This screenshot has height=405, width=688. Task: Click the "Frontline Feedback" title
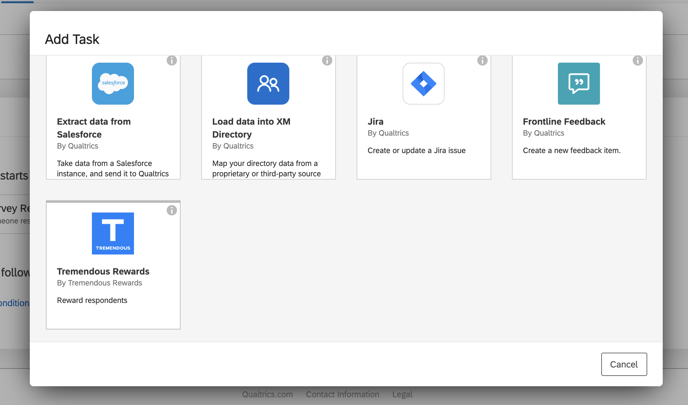(564, 122)
